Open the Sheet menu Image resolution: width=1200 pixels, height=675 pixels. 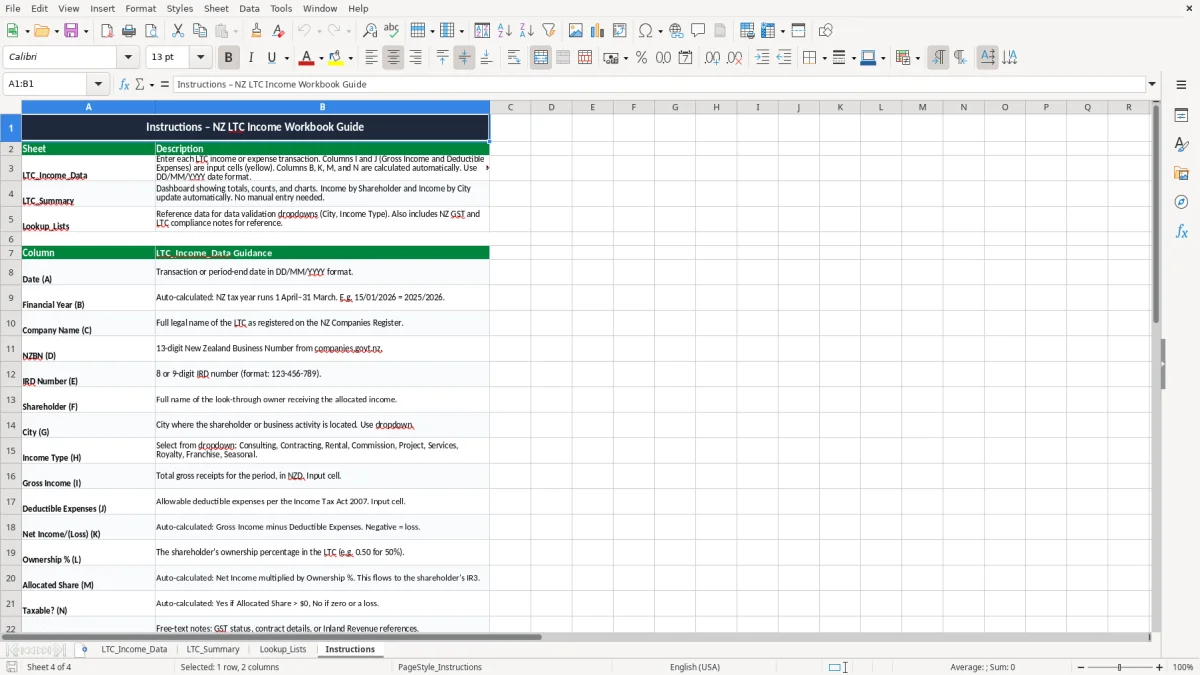pyautogui.click(x=216, y=8)
